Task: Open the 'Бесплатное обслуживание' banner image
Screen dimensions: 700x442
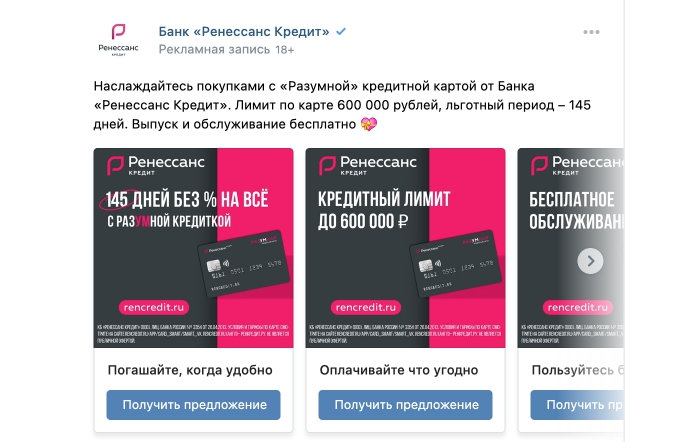Action: [571, 248]
